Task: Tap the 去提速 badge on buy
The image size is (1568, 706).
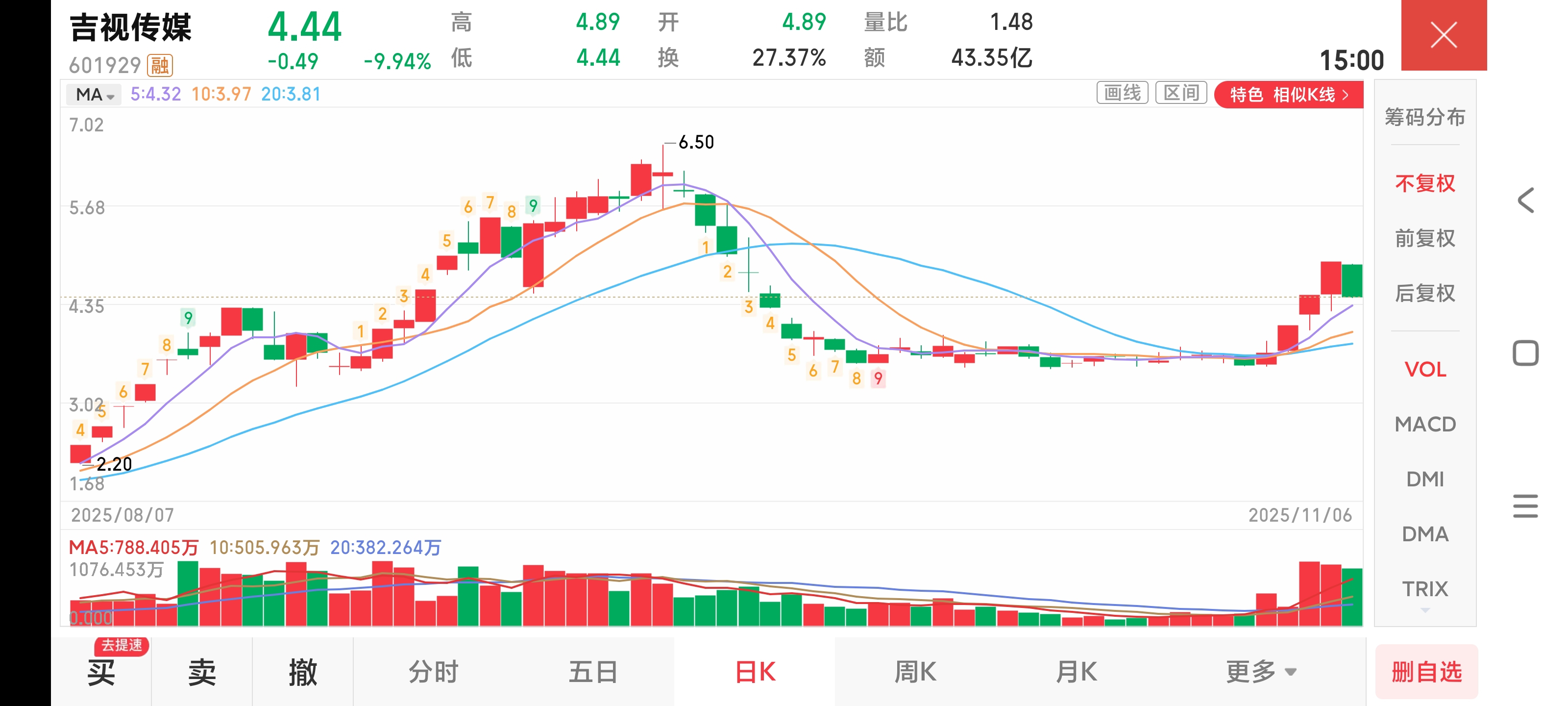Action: point(122,645)
